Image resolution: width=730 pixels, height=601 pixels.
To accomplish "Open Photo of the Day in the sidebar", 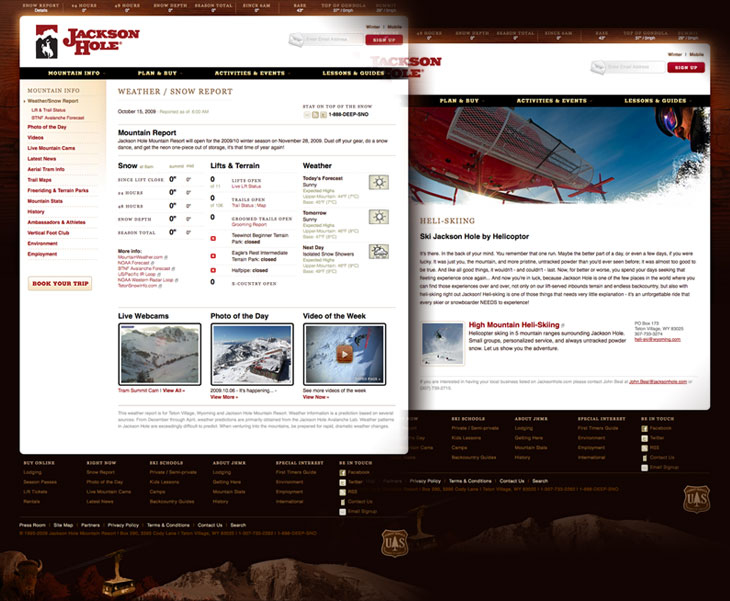I will point(47,127).
